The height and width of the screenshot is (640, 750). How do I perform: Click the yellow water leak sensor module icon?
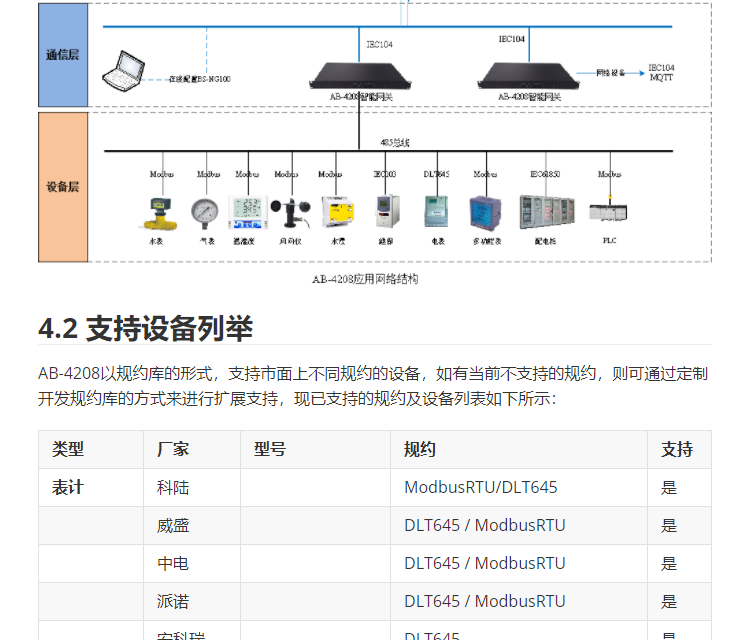click(338, 211)
